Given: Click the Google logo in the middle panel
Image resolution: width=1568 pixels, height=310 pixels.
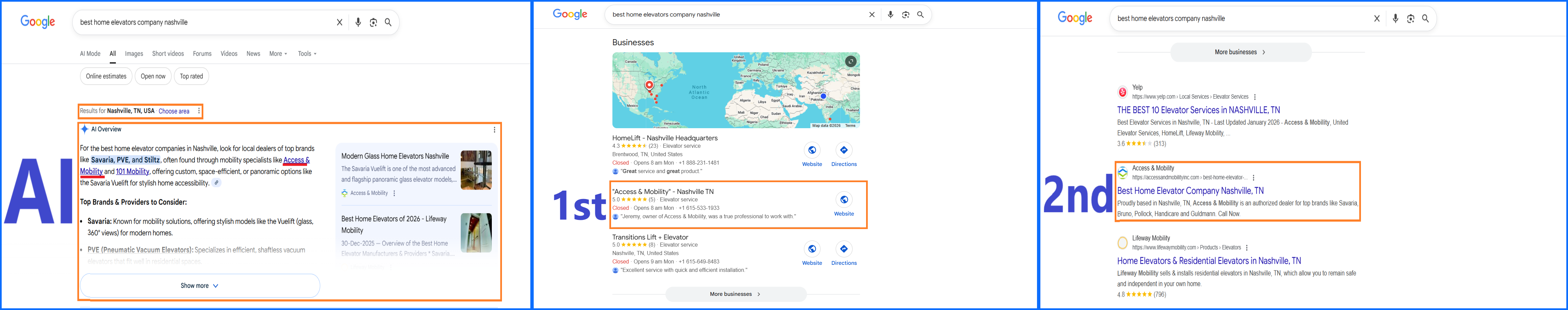Looking at the screenshot, I should point(570,14).
